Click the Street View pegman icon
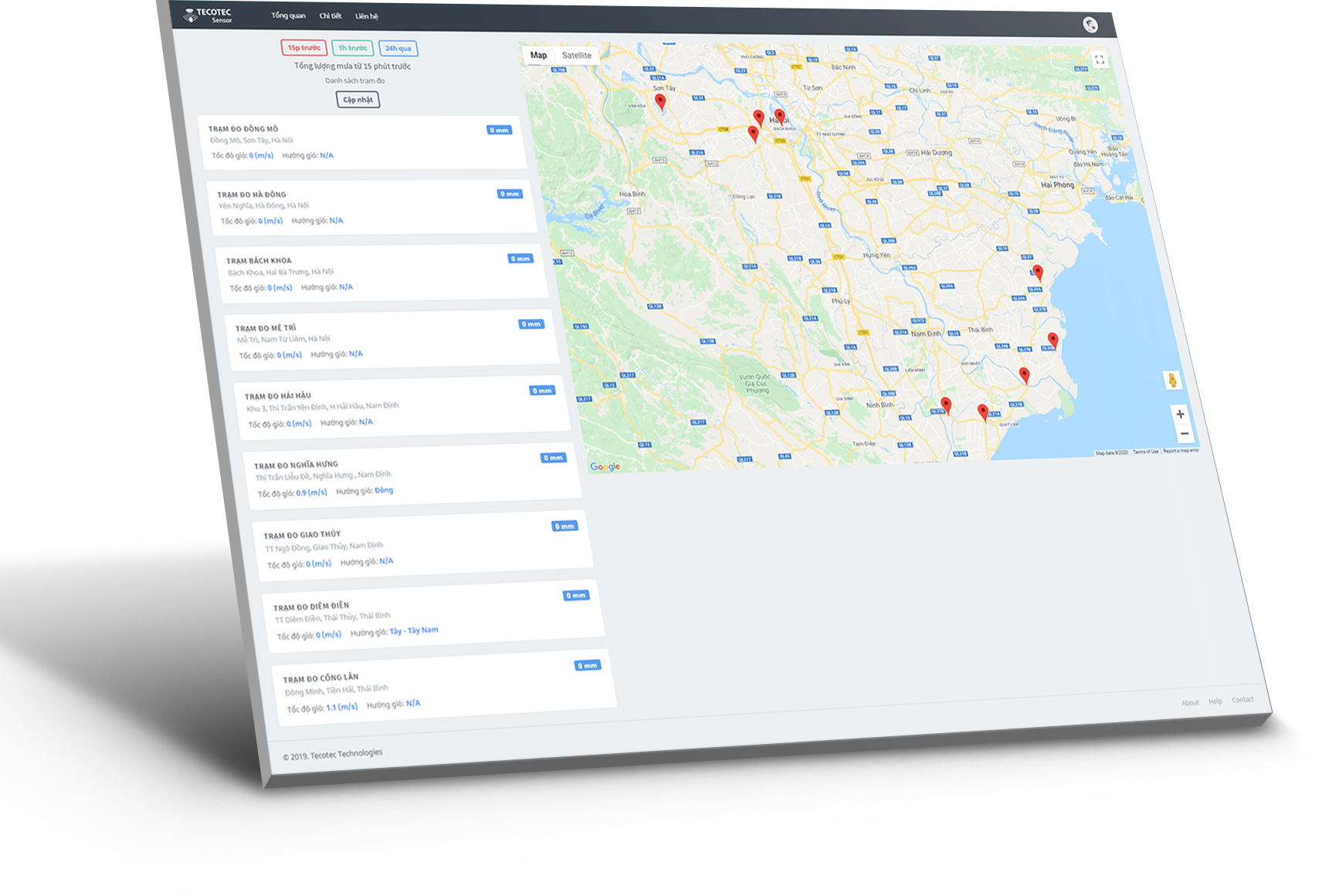This screenshot has width=1332, height=896. 1171,380
